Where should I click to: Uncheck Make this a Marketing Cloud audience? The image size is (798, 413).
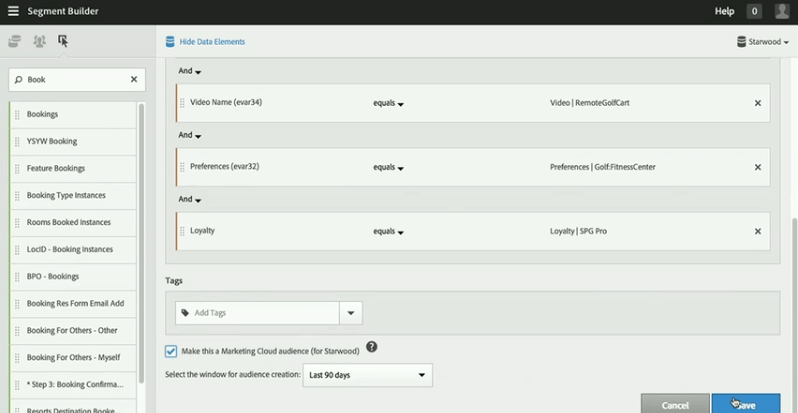(171, 351)
